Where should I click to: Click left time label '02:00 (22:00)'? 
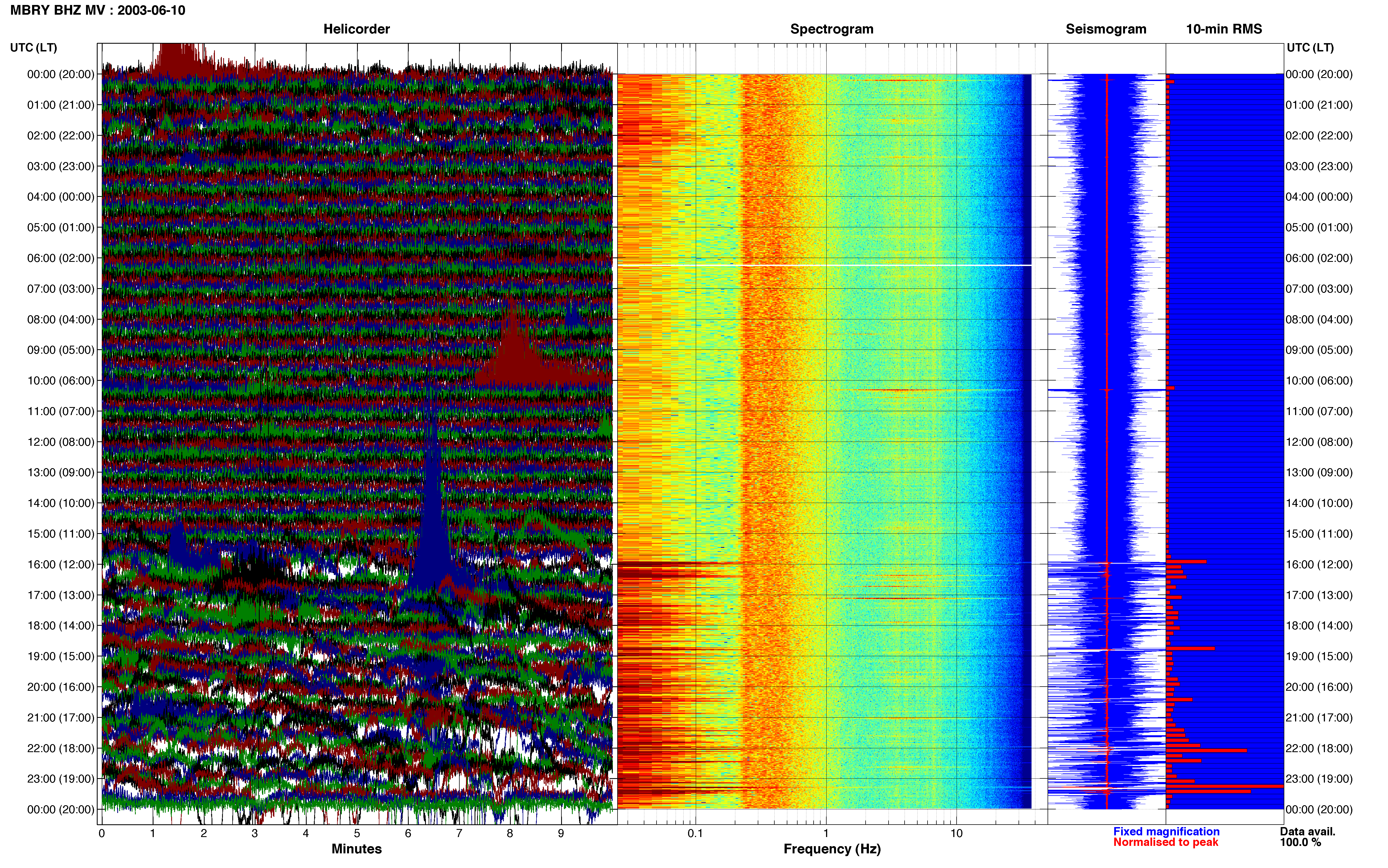coord(61,135)
